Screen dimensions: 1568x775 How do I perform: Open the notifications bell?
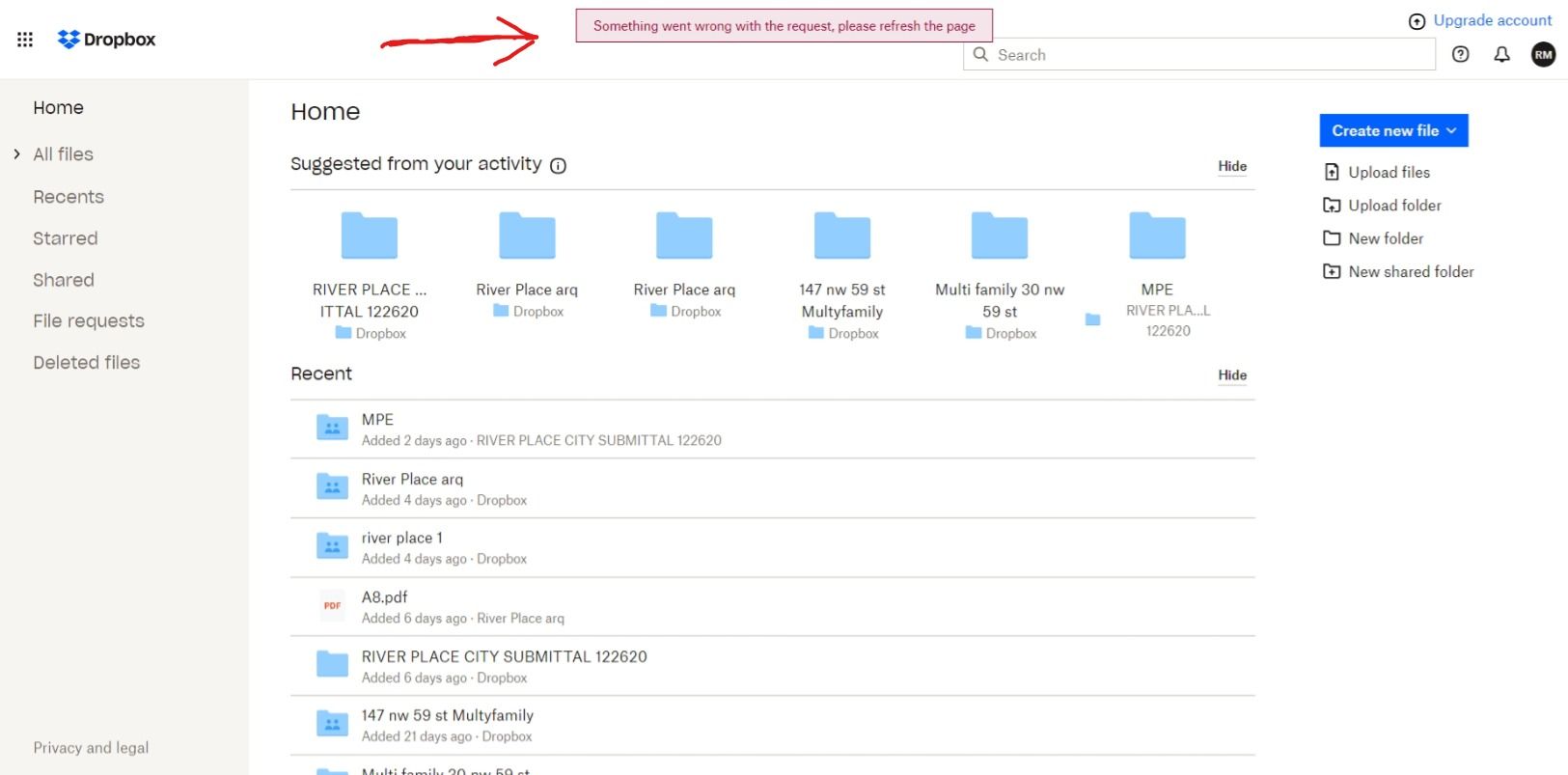1501,55
